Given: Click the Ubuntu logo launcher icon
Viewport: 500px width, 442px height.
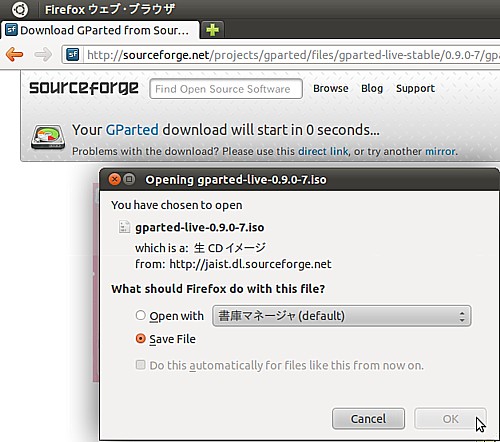Looking at the screenshot, I should (x=20, y=9).
